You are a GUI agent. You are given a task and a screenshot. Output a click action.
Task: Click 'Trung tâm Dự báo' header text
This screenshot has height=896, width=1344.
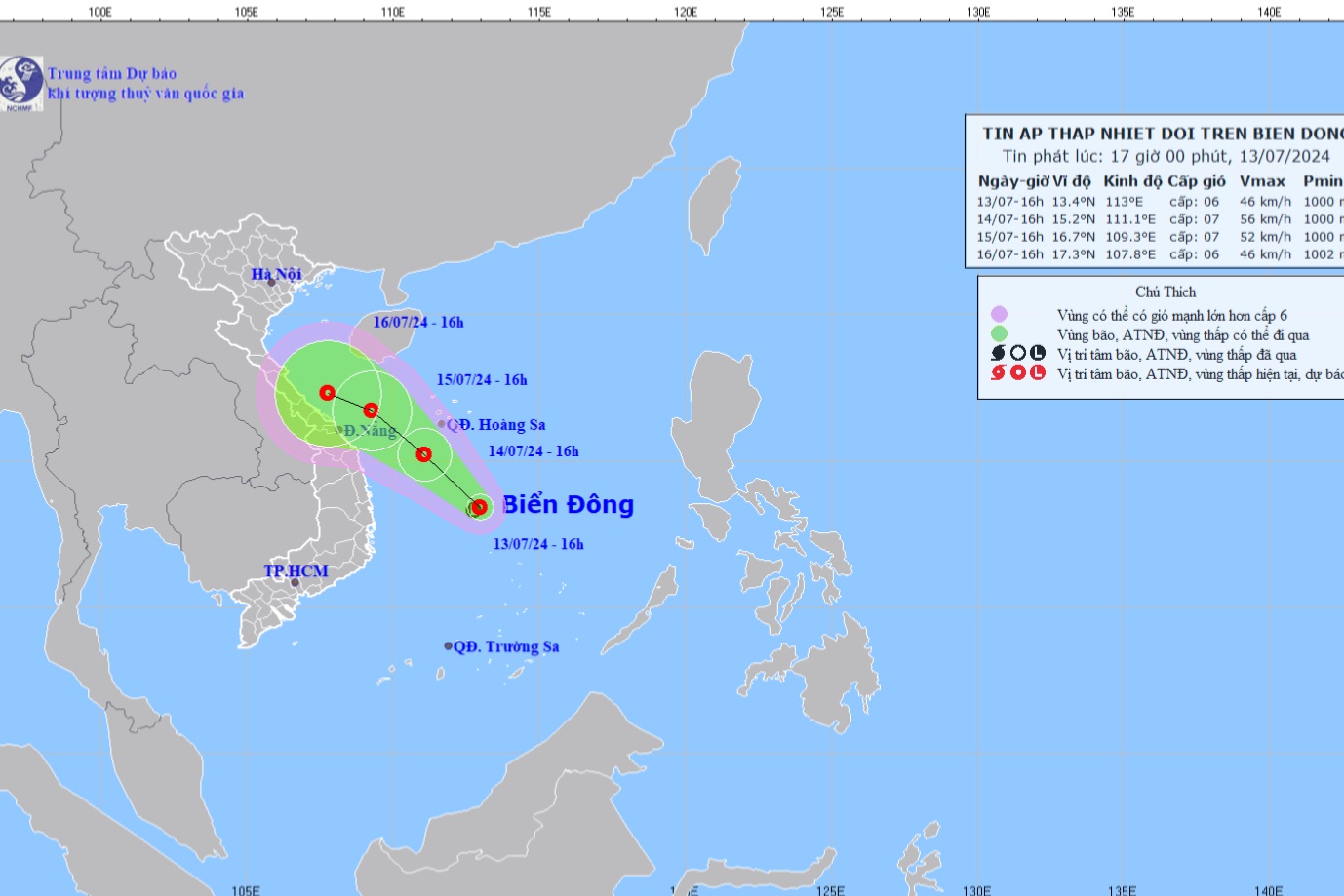click(112, 73)
